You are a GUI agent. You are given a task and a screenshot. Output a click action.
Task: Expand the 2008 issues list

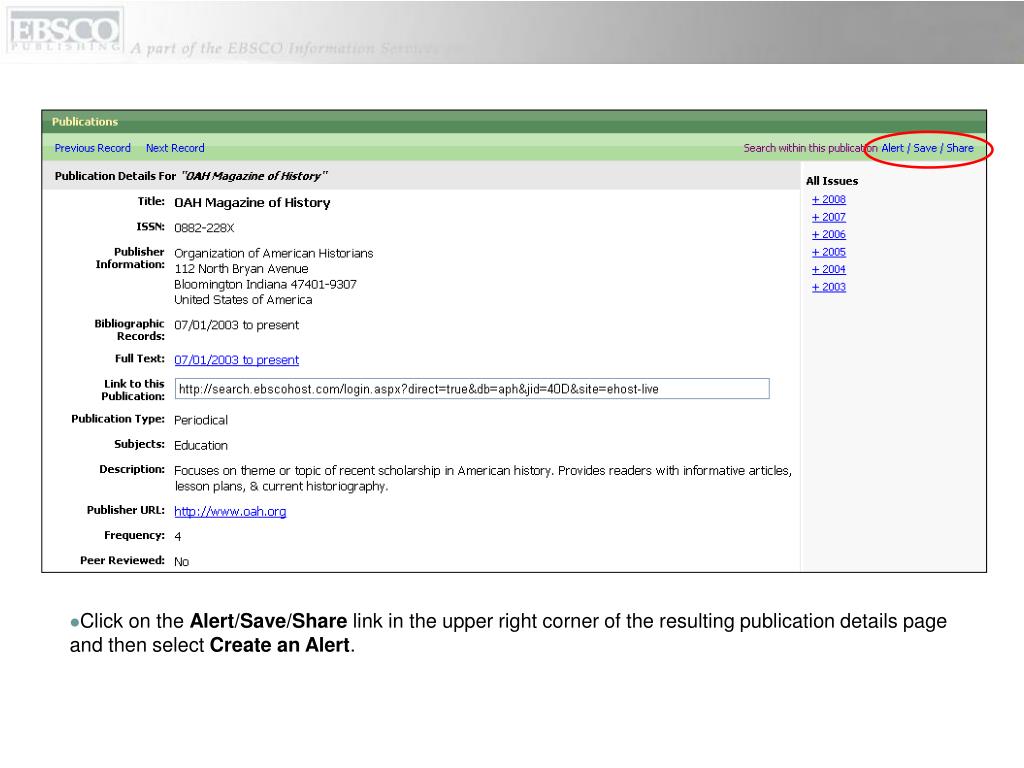pos(829,199)
